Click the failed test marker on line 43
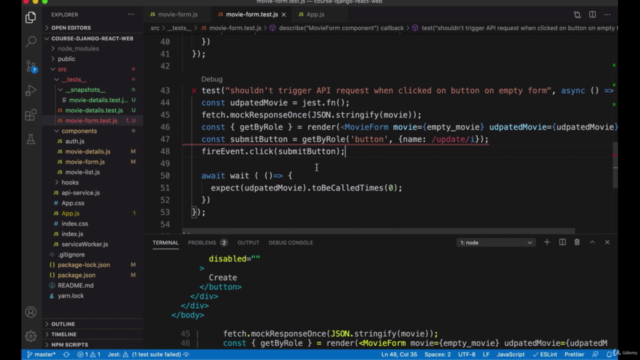 [x=194, y=91]
